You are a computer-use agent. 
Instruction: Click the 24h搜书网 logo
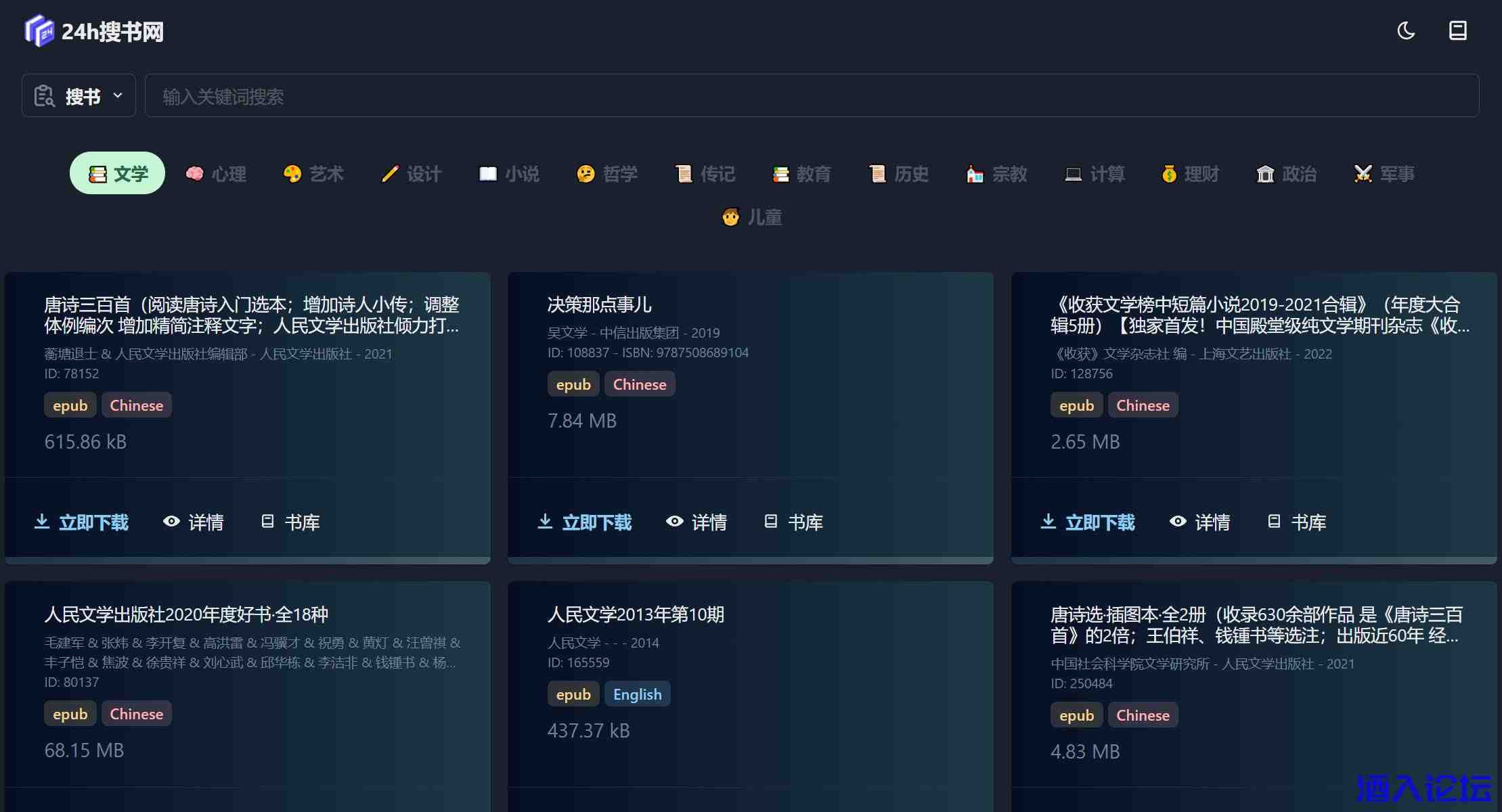coord(95,32)
